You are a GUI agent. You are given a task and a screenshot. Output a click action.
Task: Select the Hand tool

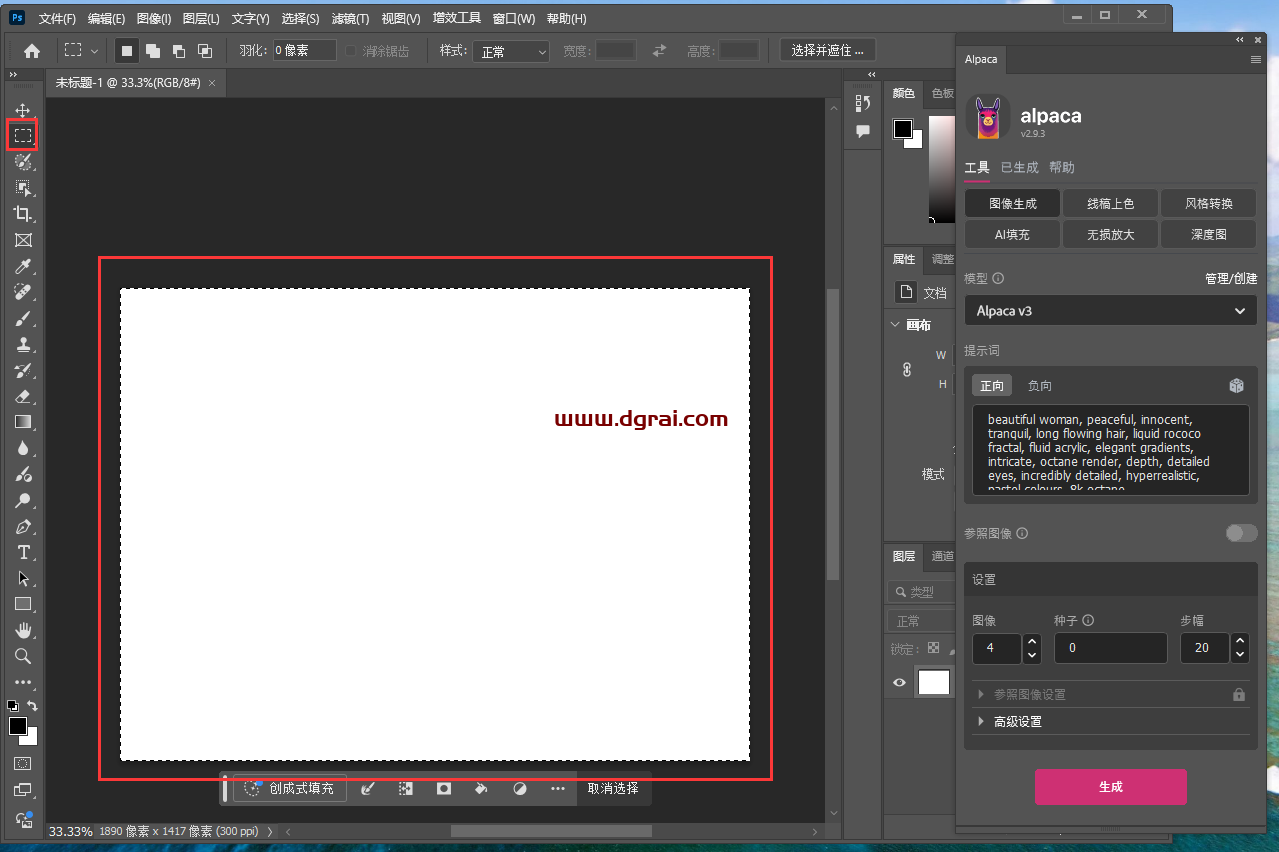23,630
